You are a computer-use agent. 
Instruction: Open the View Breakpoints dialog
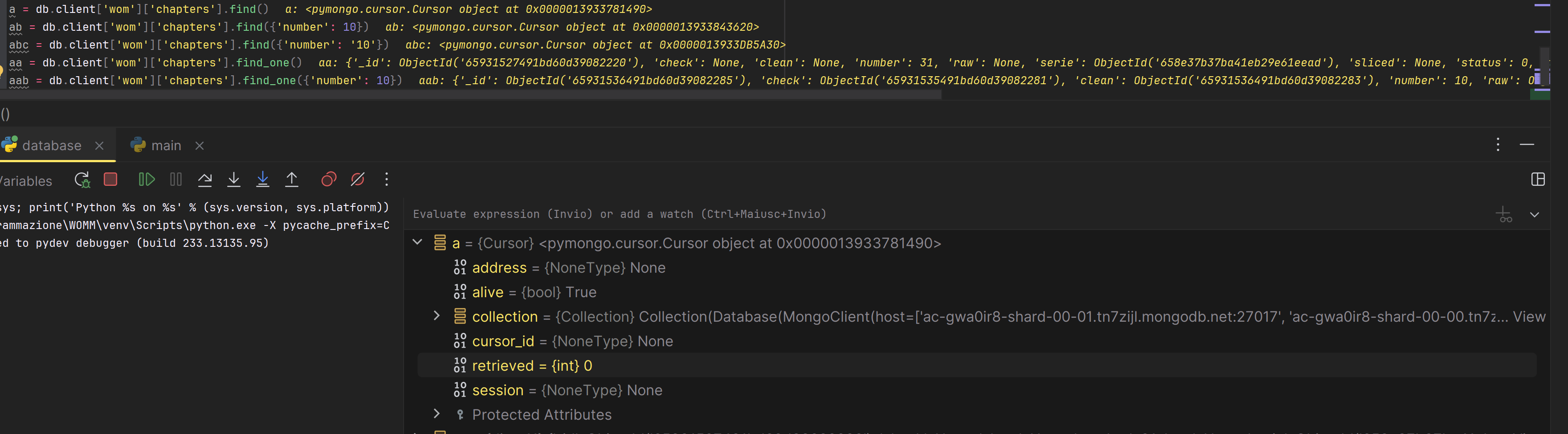click(329, 180)
